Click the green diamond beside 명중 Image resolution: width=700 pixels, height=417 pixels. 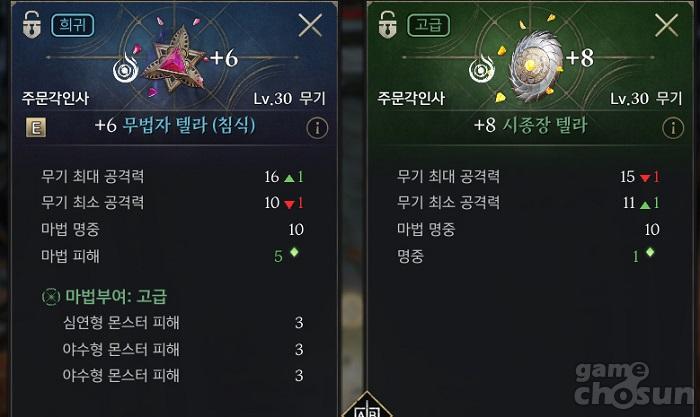coord(650,252)
